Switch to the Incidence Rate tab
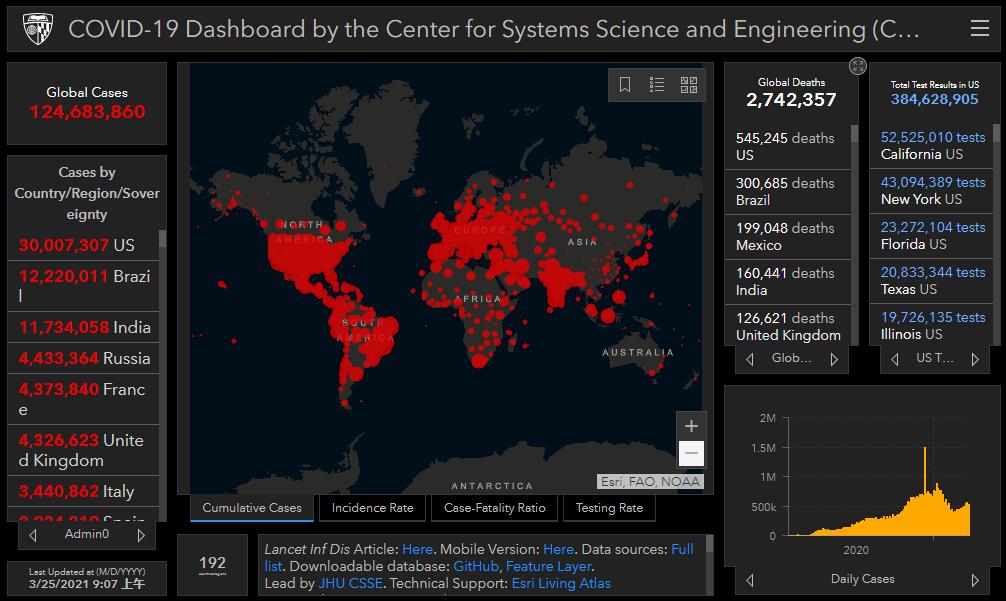Viewport: 1006px width, 601px height. pyautogui.click(x=372, y=508)
